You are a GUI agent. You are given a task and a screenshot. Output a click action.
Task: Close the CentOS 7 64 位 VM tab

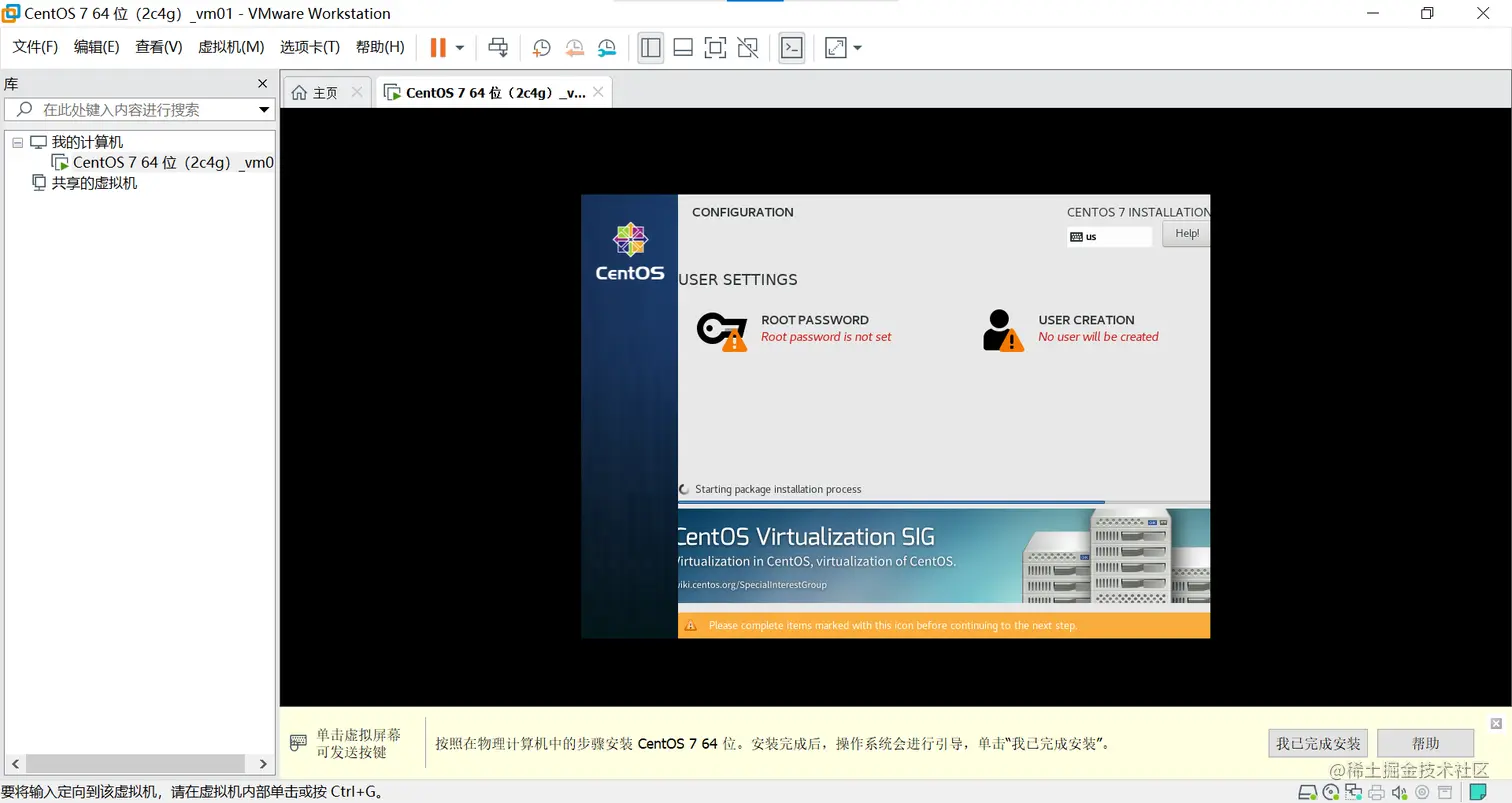598,92
